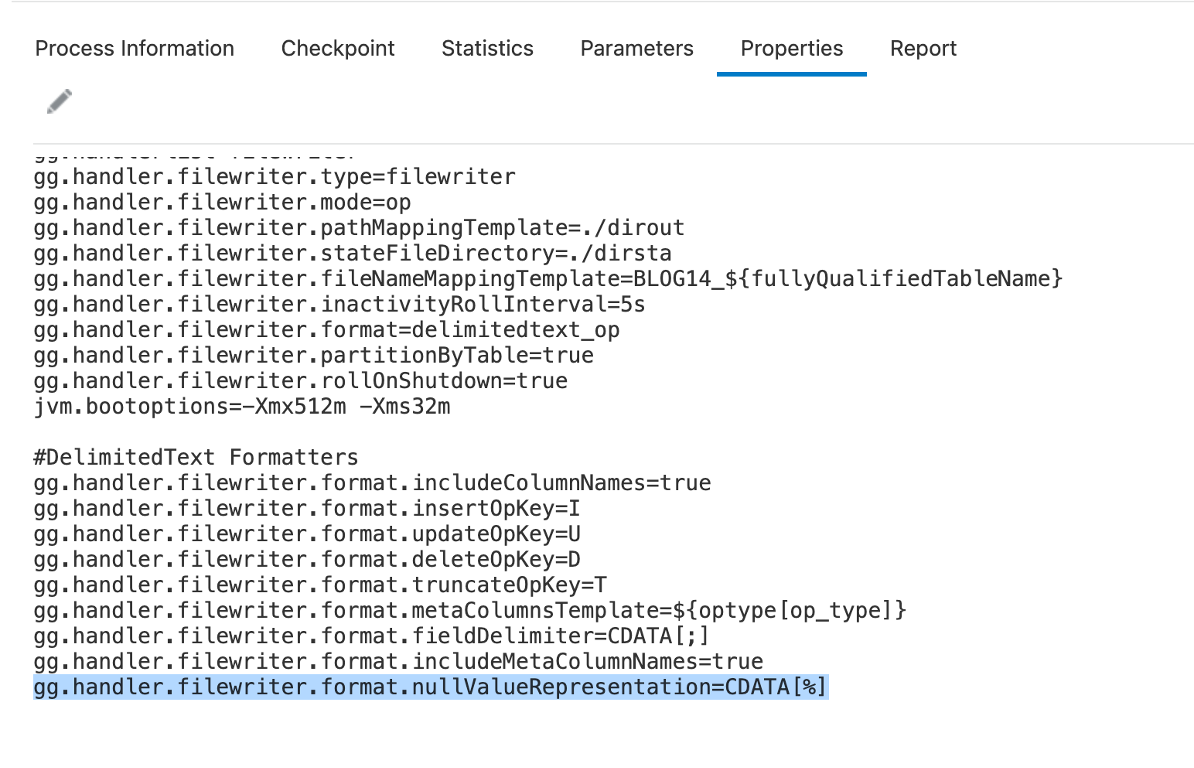Click the inactivityRollInterval=5s line
This screenshot has height=768, width=1194.
[339, 305]
